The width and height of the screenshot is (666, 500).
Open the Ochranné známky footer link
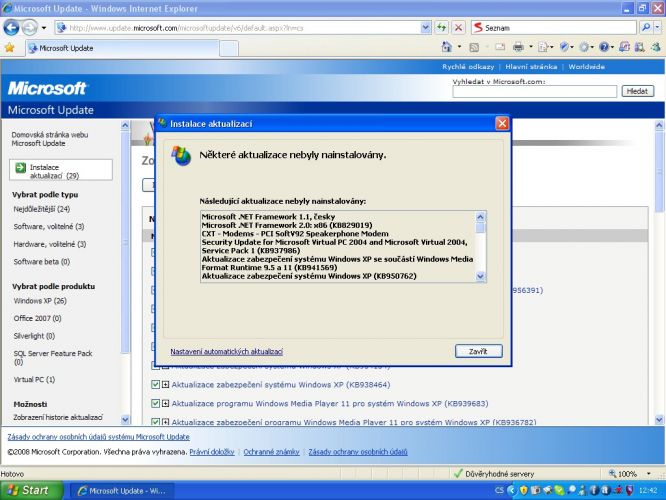tap(271, 452)
